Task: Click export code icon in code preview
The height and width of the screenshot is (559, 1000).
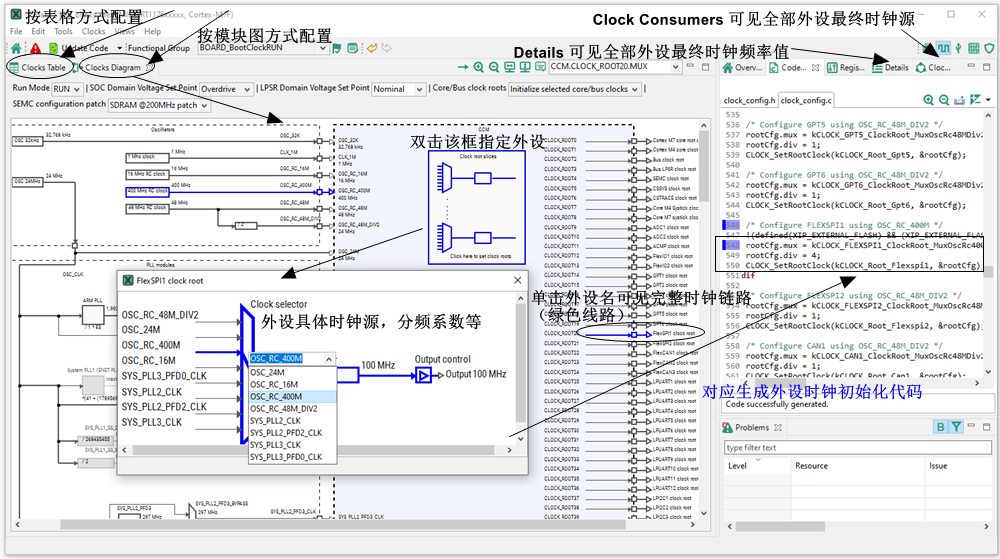Action: pyautogui.click(x=959, y=99)
